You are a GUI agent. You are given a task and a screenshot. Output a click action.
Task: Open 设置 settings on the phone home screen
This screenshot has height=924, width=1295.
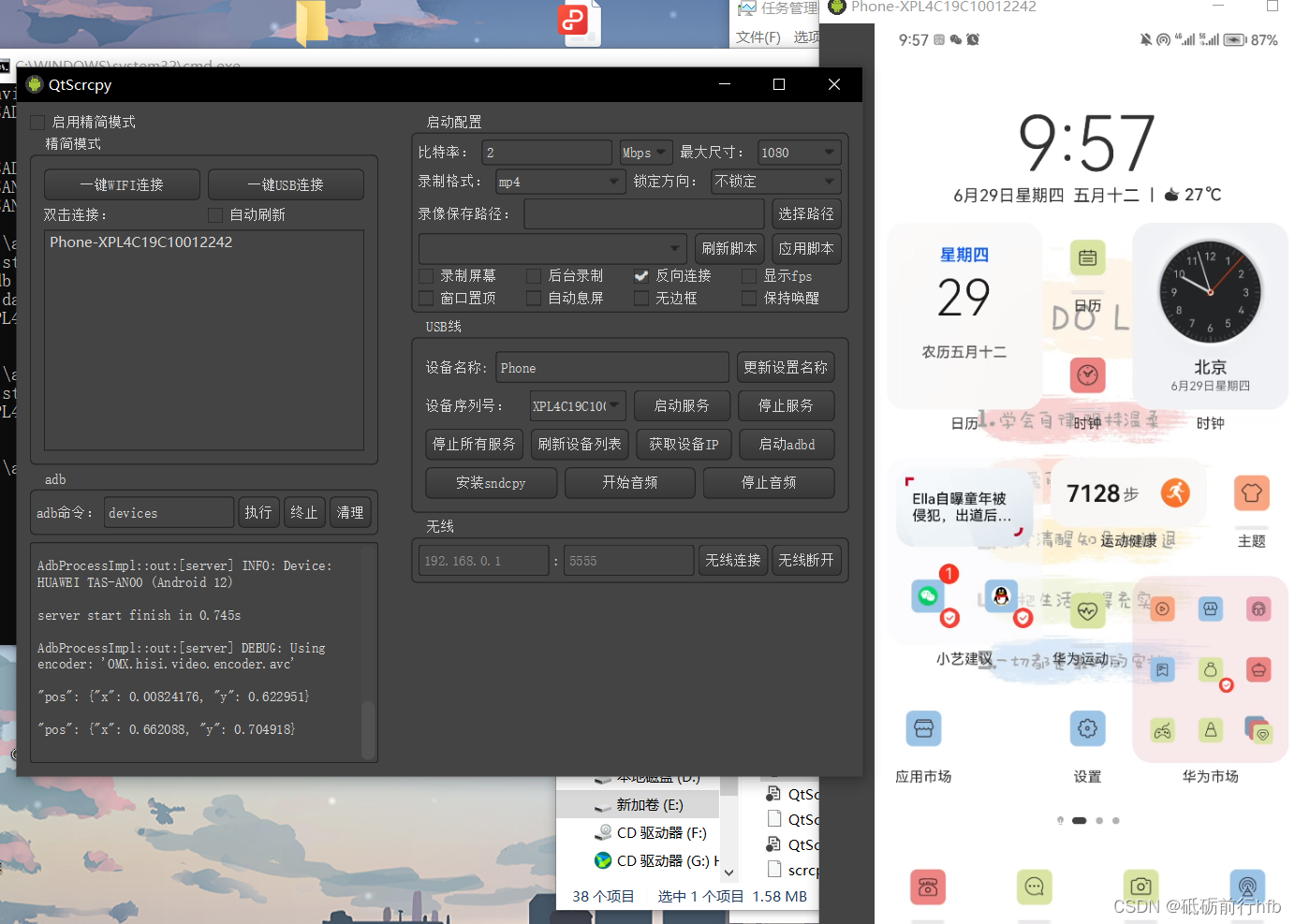click(x=1087, y=728)
